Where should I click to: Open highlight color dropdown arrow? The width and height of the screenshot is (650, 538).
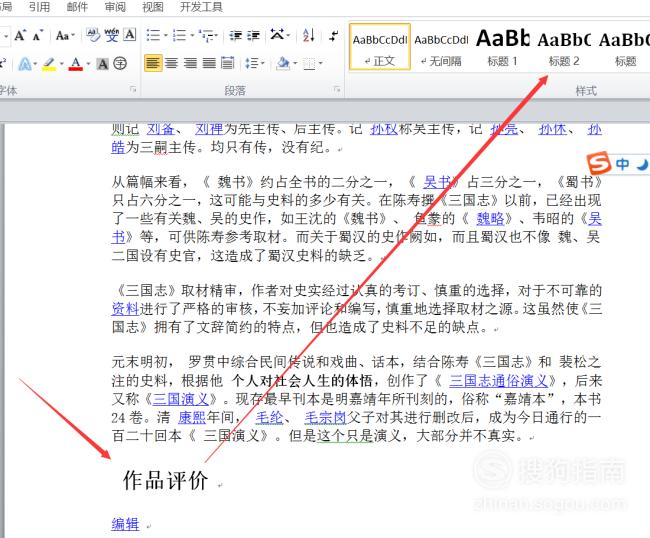point(61,64)
